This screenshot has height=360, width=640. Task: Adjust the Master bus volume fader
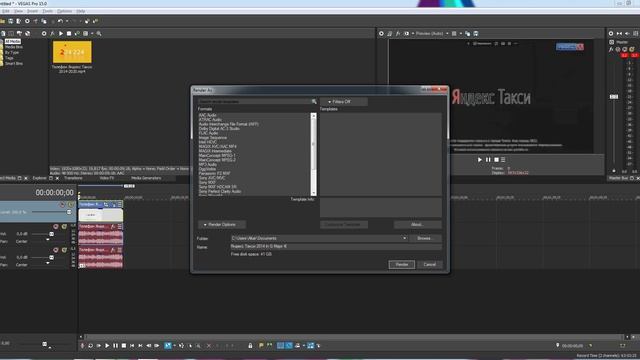(x=613, y=97)
